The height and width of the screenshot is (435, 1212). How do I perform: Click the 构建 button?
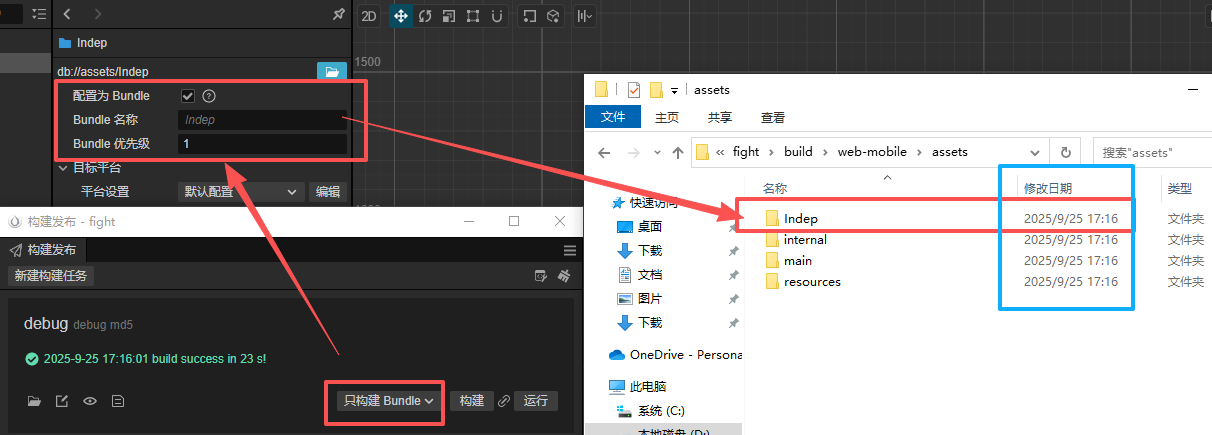click(472, 401)
